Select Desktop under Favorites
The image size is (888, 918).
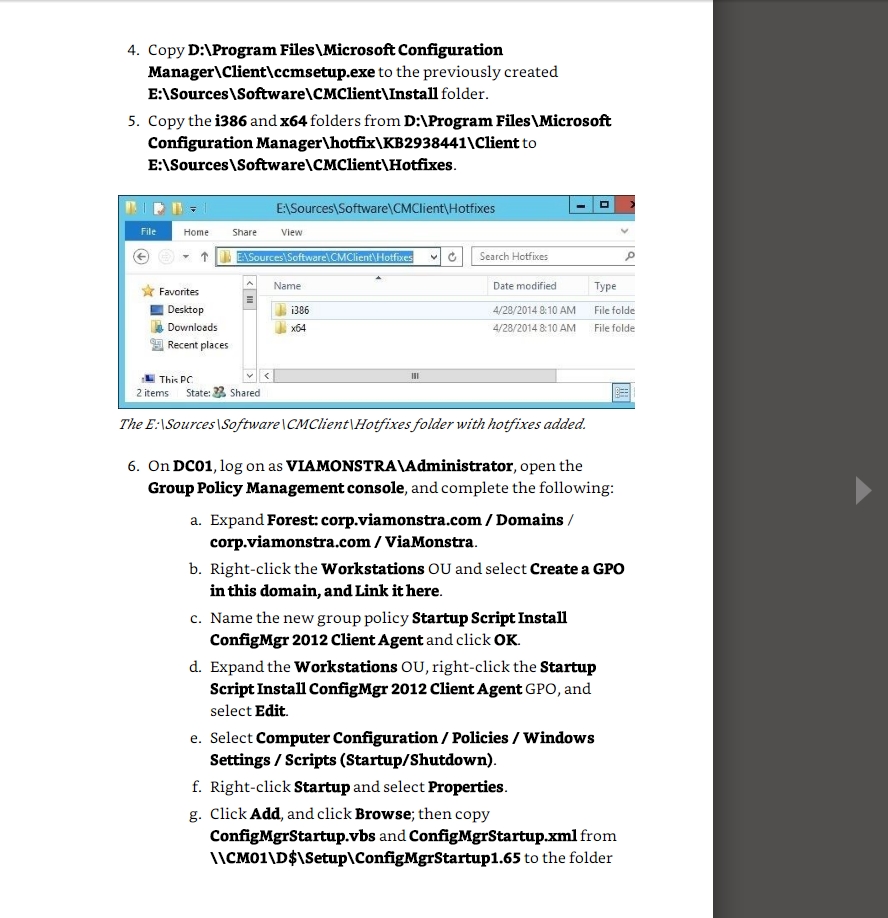185,310
